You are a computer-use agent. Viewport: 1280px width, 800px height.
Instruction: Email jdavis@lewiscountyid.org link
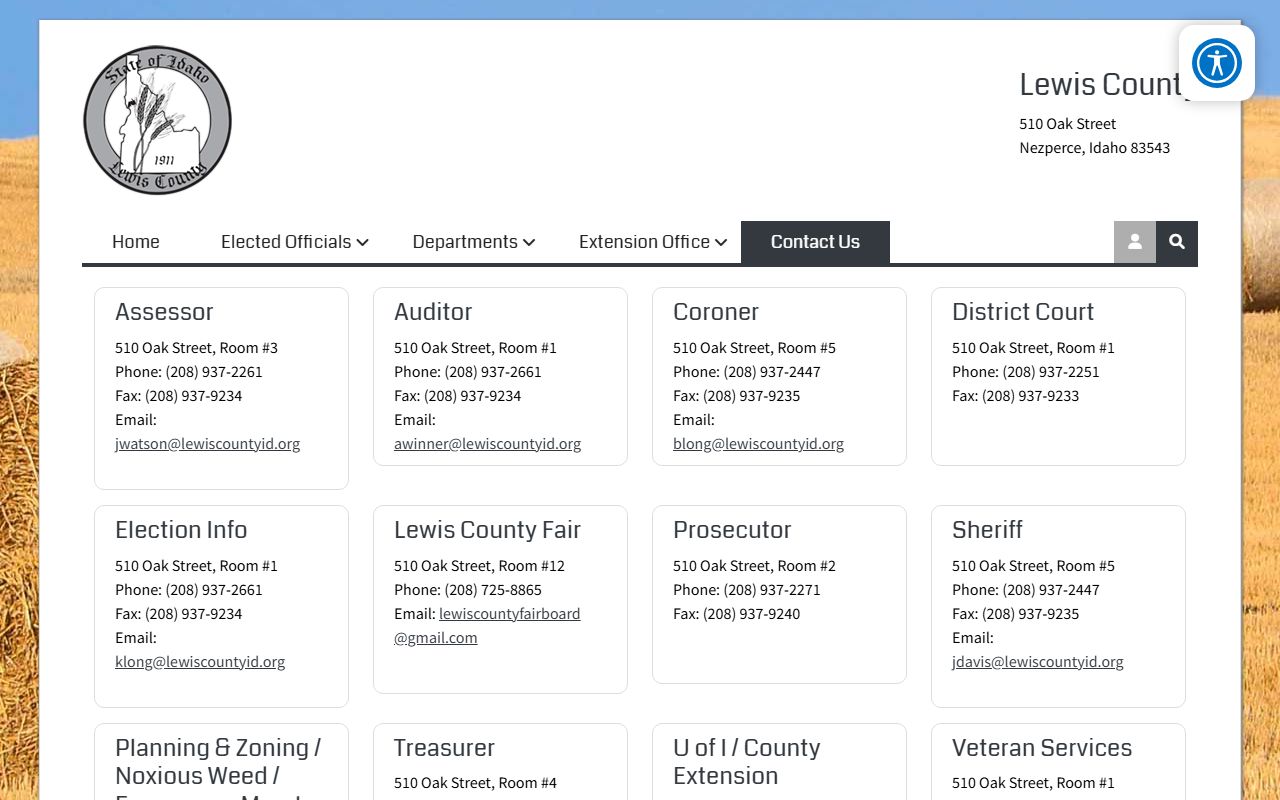coord(1037,661)
